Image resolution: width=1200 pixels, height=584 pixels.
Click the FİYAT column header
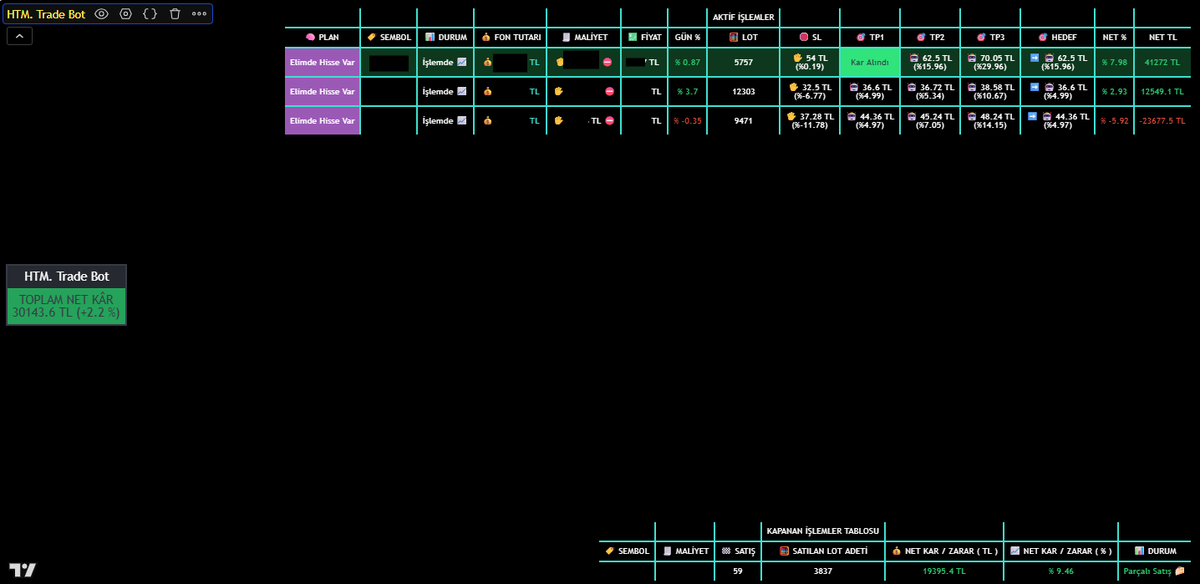tap(644, 37)
